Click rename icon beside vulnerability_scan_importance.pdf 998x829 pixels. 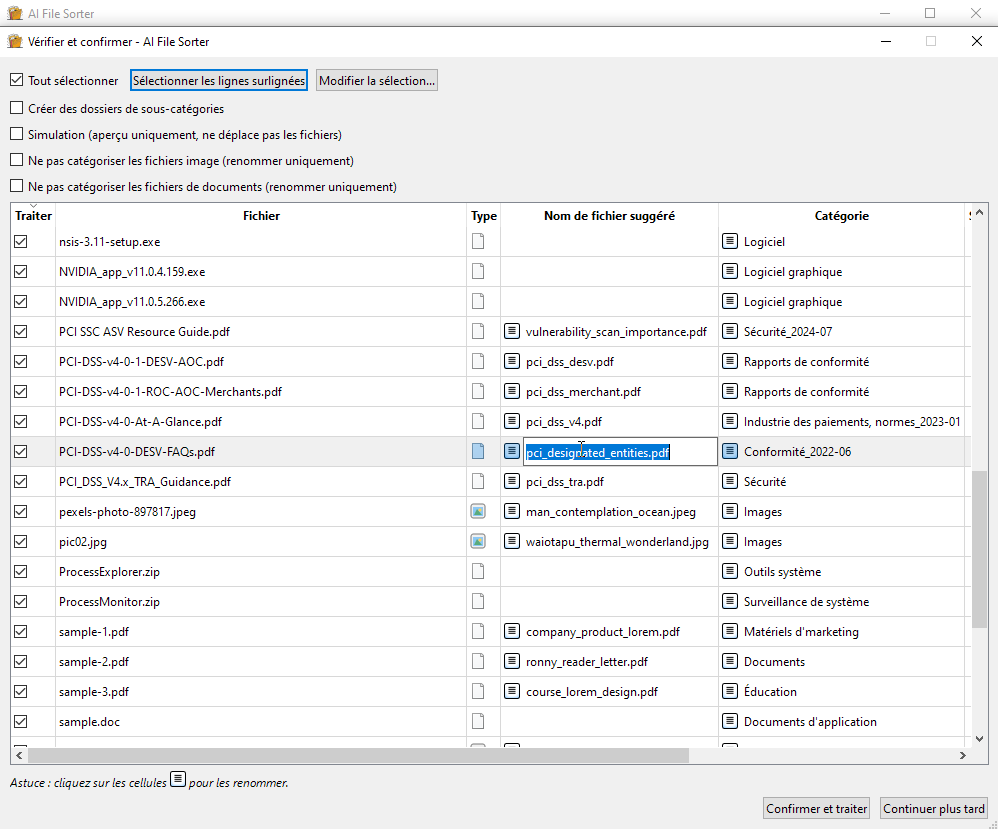512,332
